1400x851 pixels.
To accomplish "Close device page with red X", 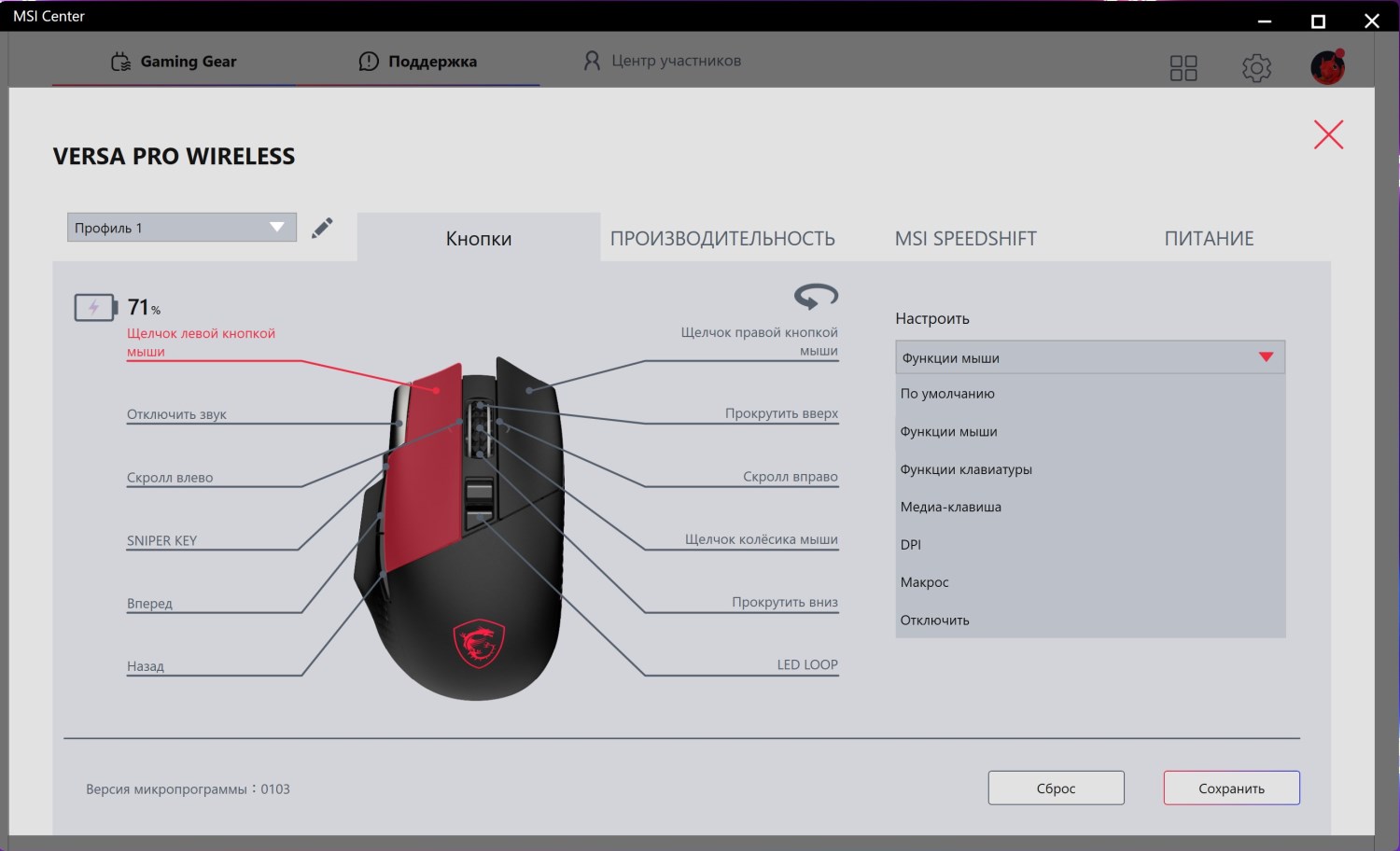I will point(1328,134).
